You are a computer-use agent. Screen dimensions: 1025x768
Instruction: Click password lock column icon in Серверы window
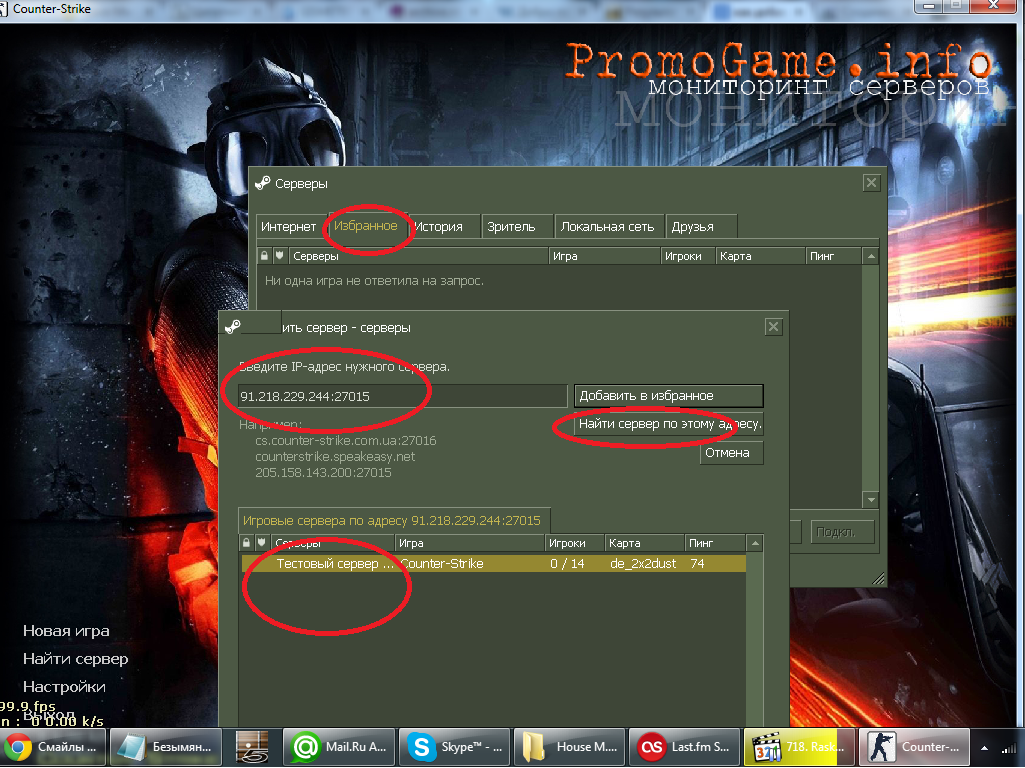[x=264, y=256]
